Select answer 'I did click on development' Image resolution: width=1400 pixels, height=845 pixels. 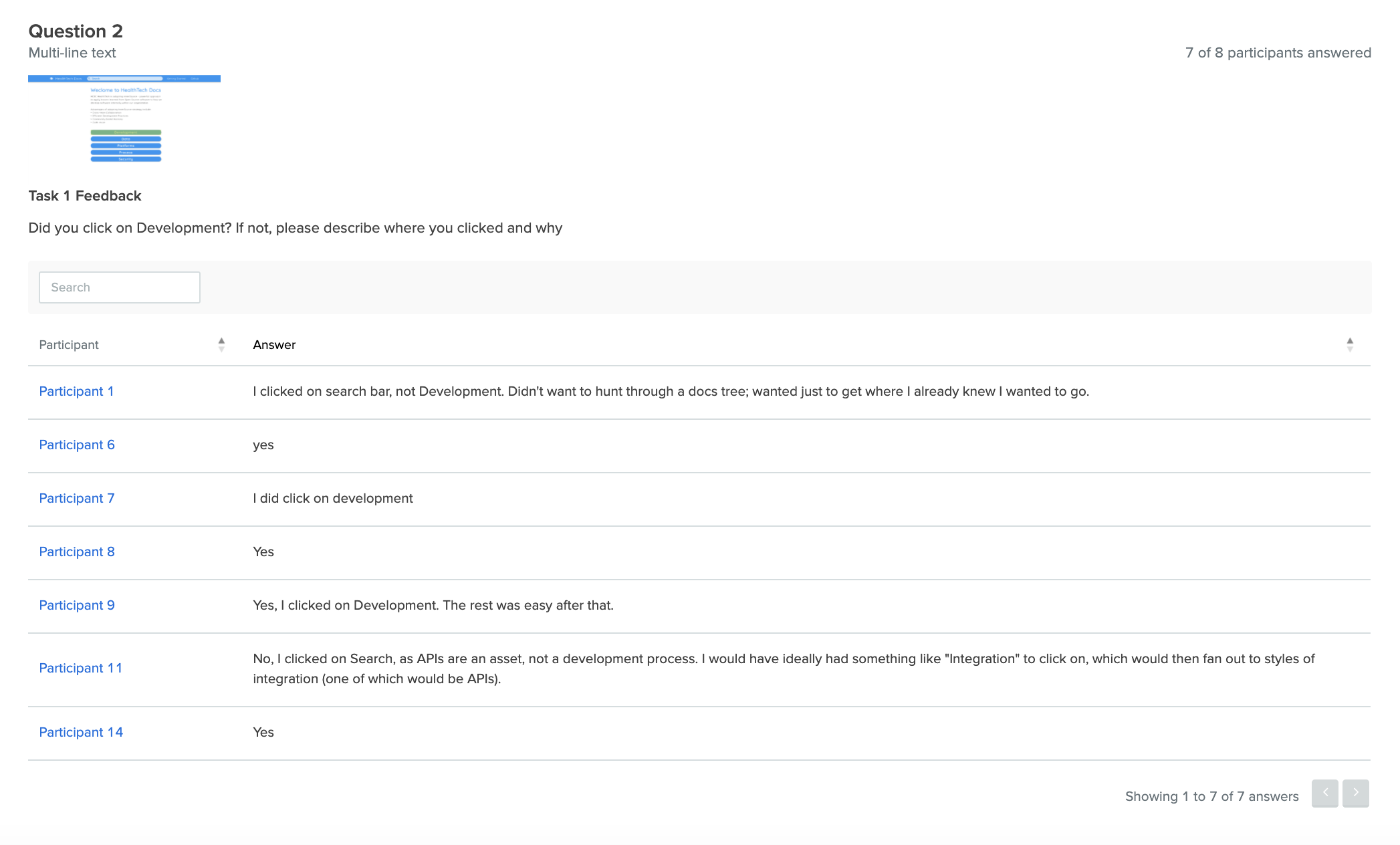(333, 499)
